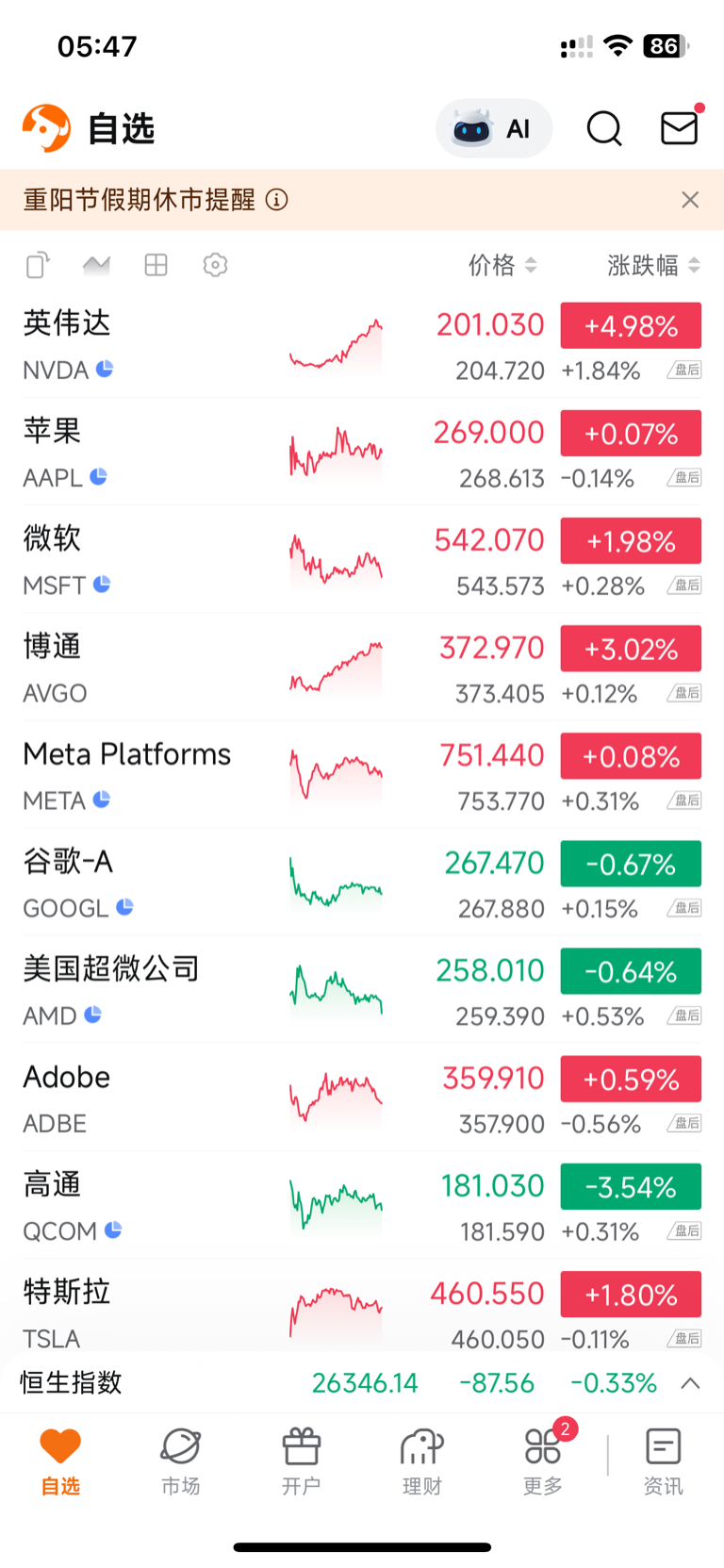
Task: Switch to the 市场 tab
Action: point(180,1461)
